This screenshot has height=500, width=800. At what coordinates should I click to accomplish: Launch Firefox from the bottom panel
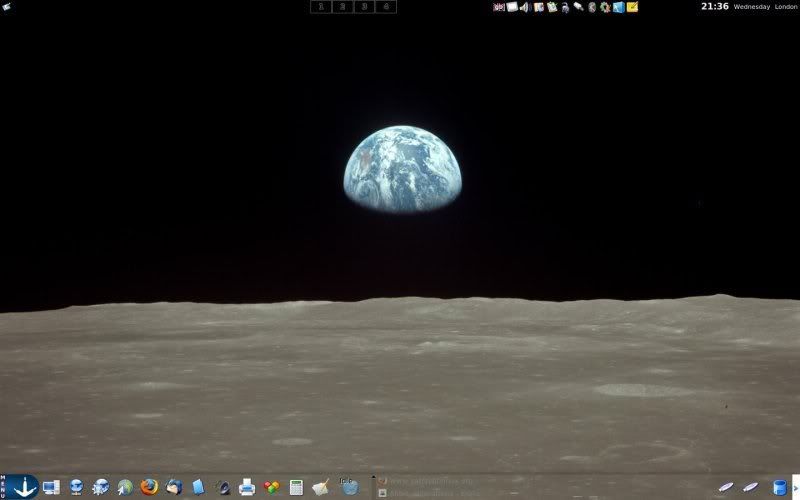pyautogui.click(x=149, y=487)
